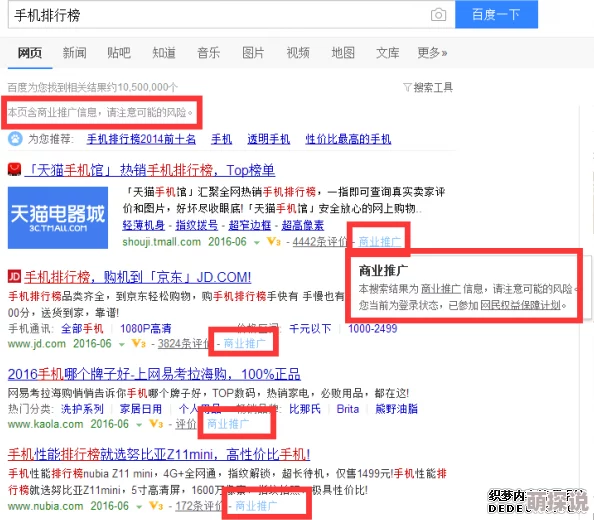The image size is (594, 520).
Task: Click 商业推广 label on the kaola result
Action: coord(228,424)
